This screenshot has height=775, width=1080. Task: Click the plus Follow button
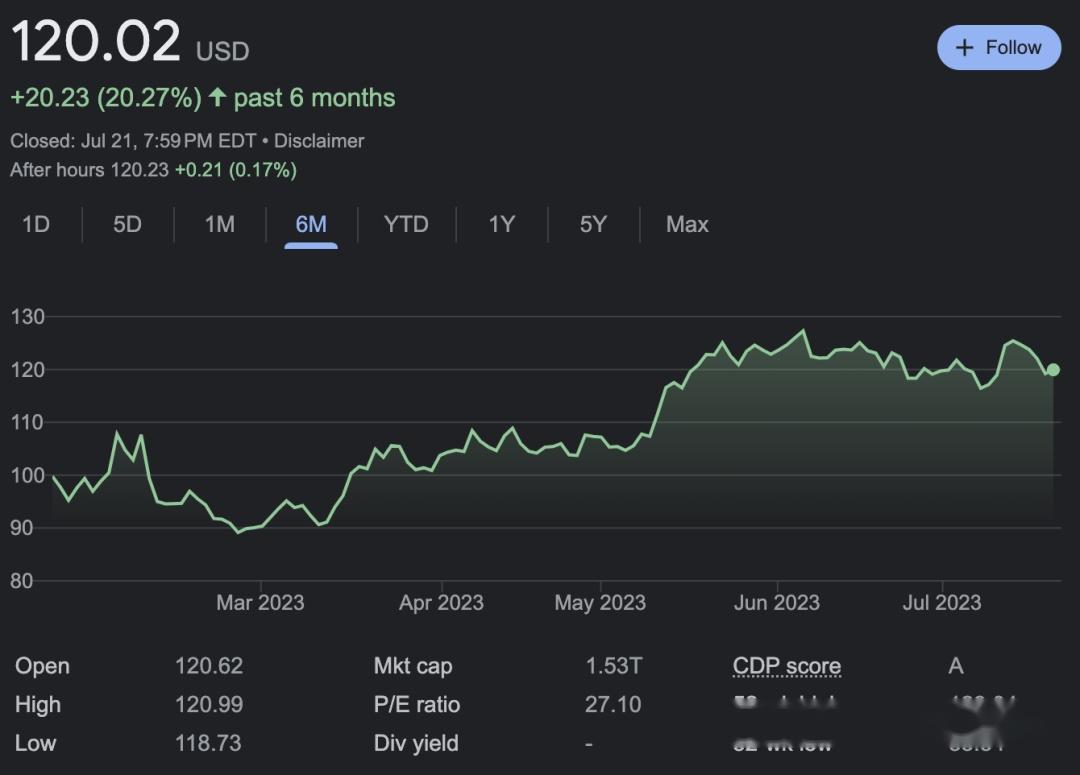coord(998,48)
